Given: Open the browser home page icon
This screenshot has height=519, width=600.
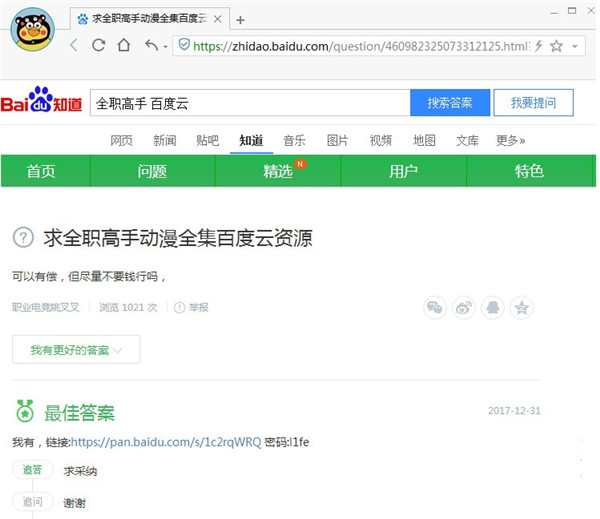Looking at the screenshot, I should click(x=124, y=45).
